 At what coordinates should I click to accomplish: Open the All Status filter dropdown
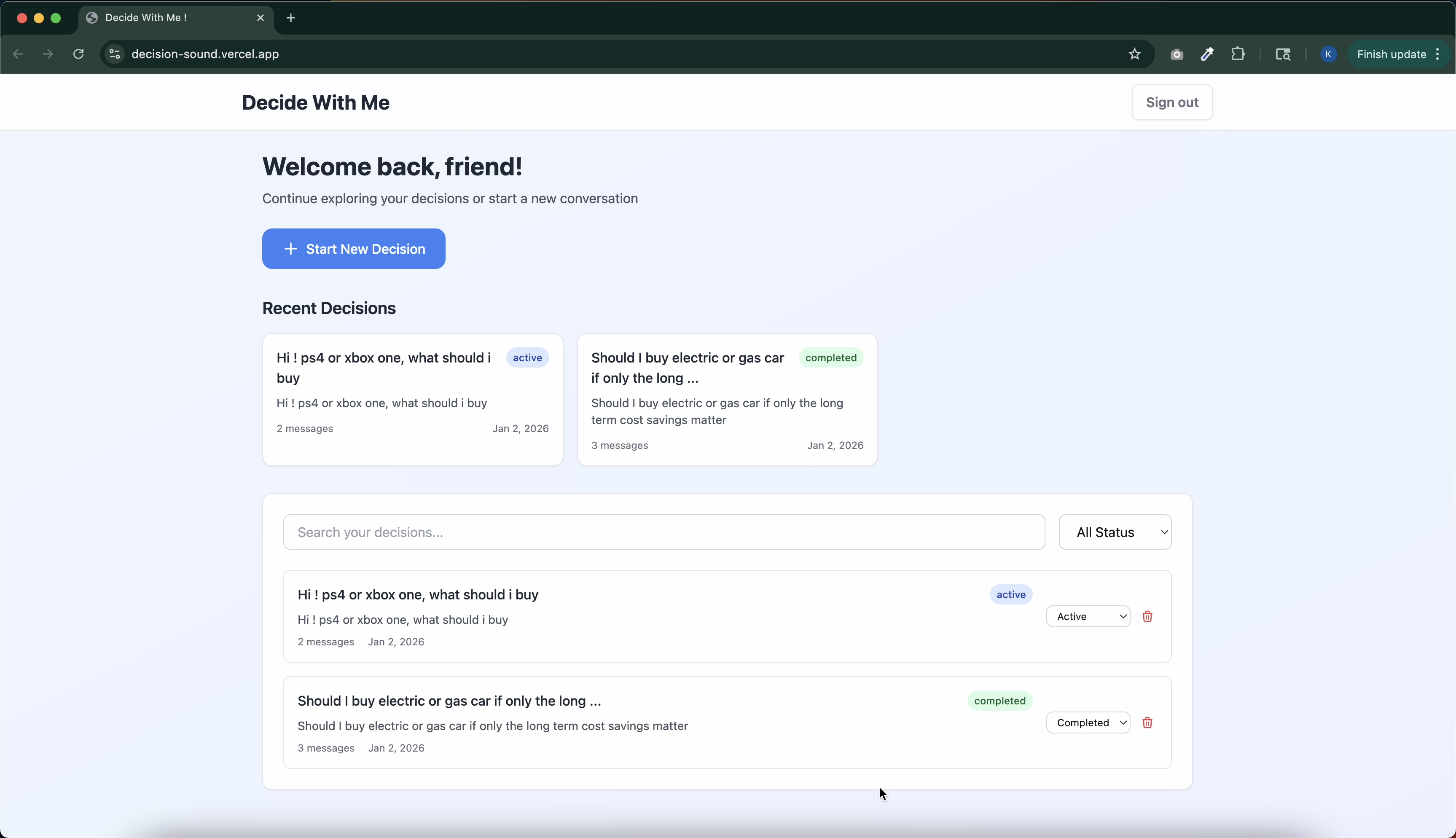pos(1115,532)
